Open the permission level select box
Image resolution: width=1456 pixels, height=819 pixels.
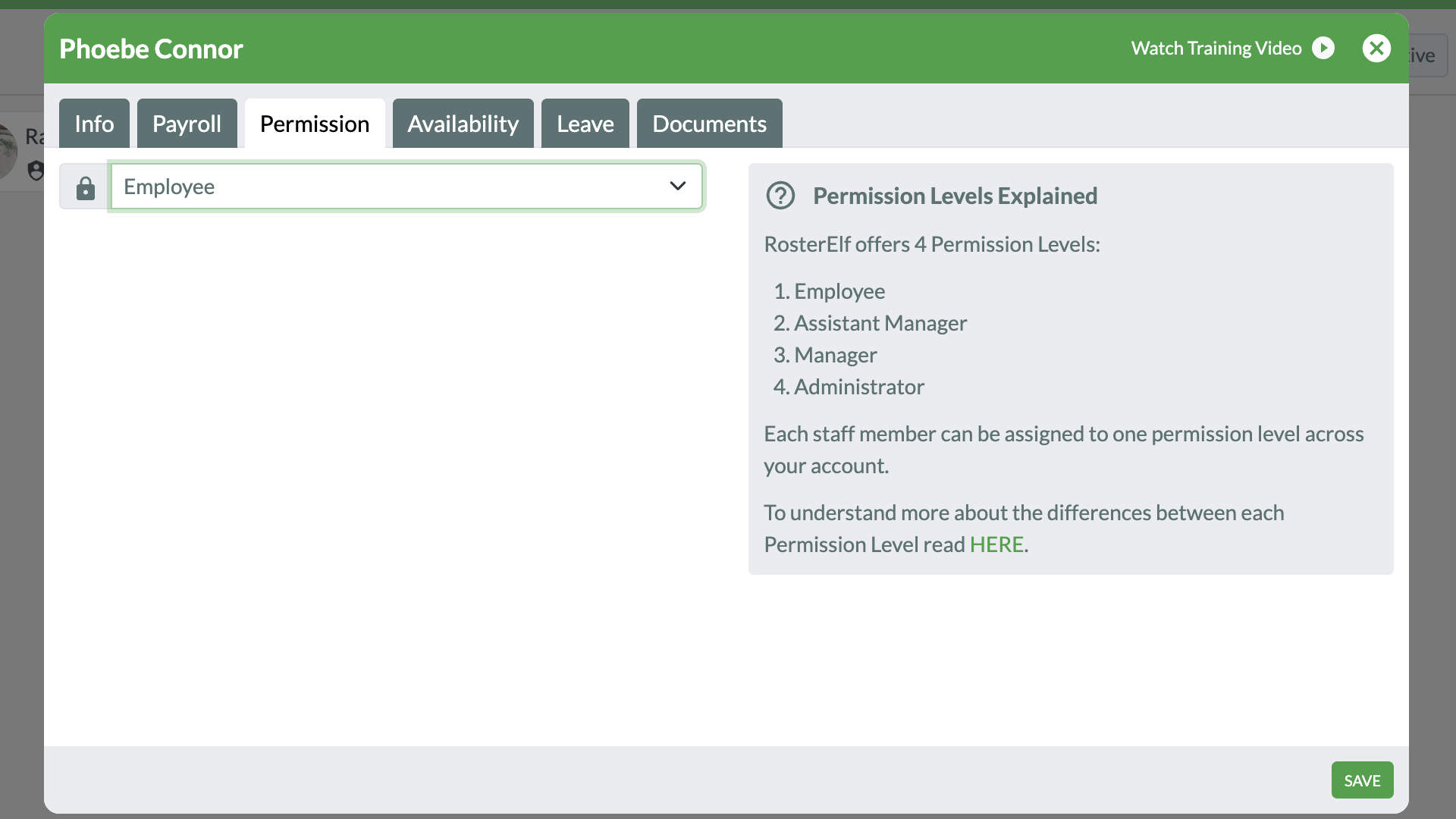(x=394, y=187)
